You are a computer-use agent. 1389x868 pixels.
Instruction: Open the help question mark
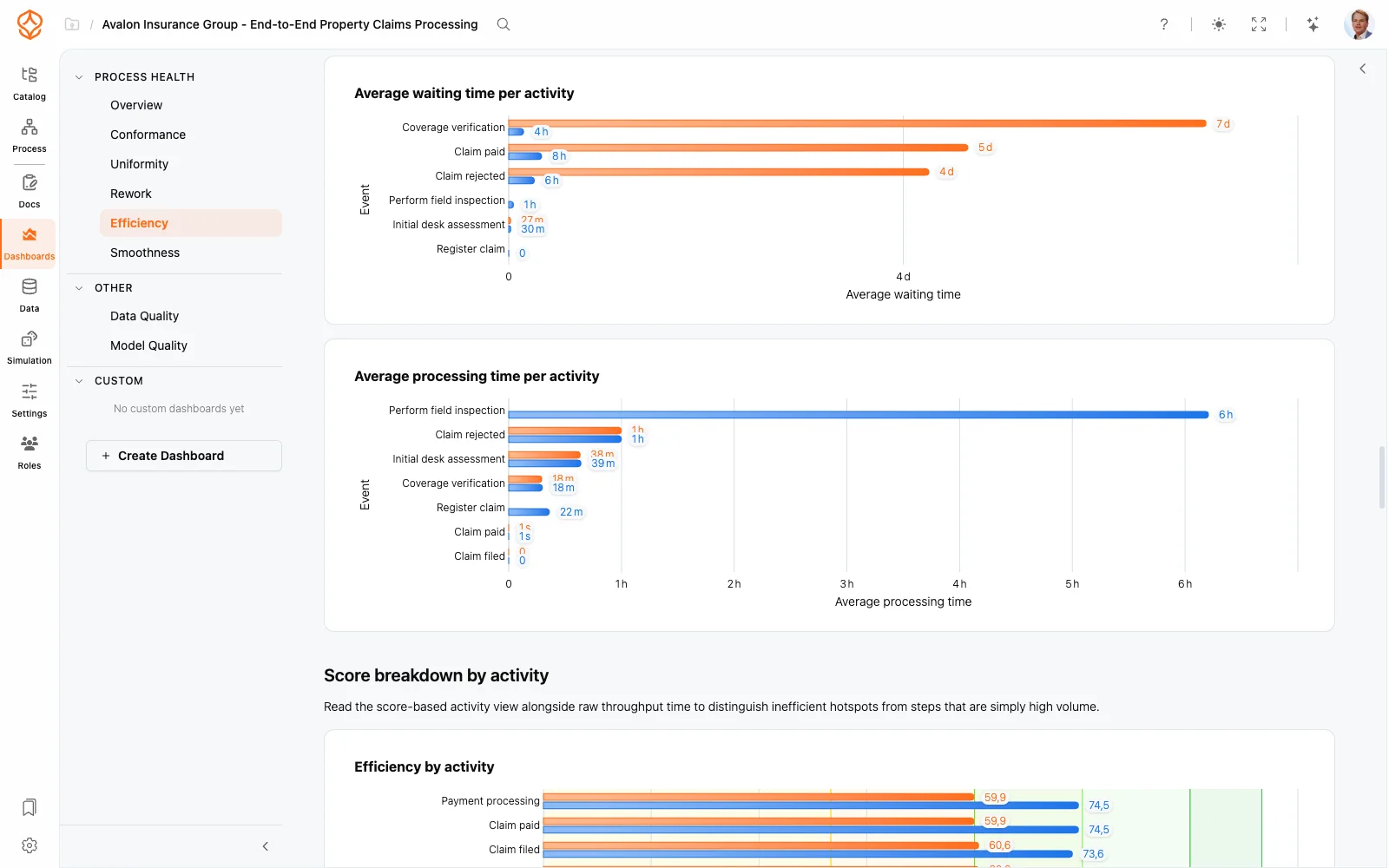(1164, 24)
